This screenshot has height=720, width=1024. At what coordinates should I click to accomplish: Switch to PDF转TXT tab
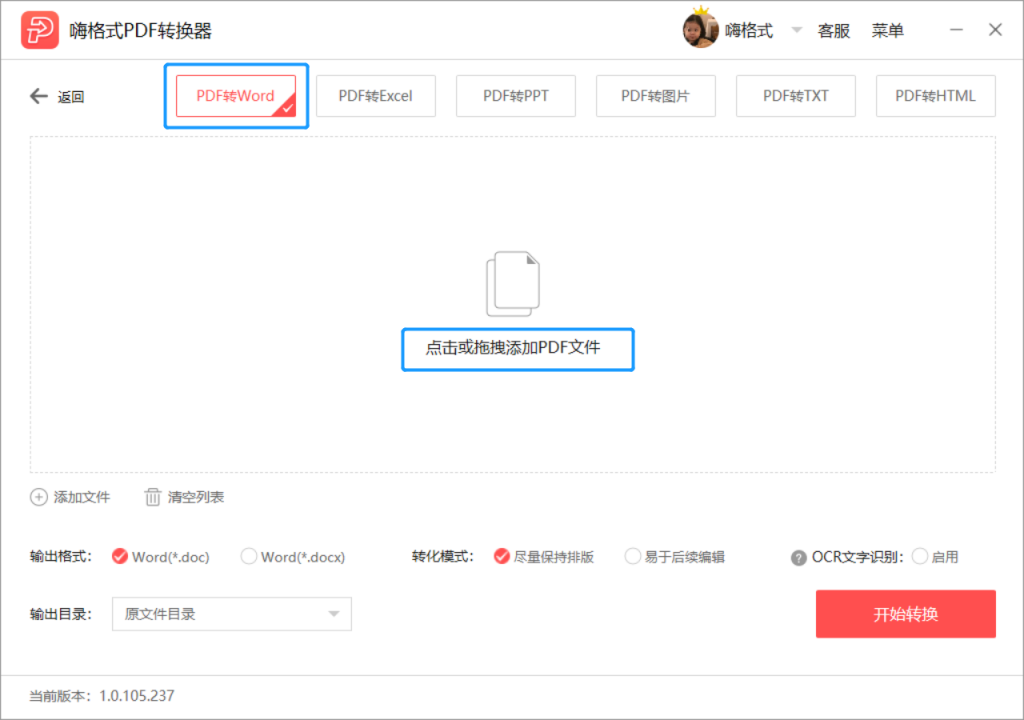(795, 96)
